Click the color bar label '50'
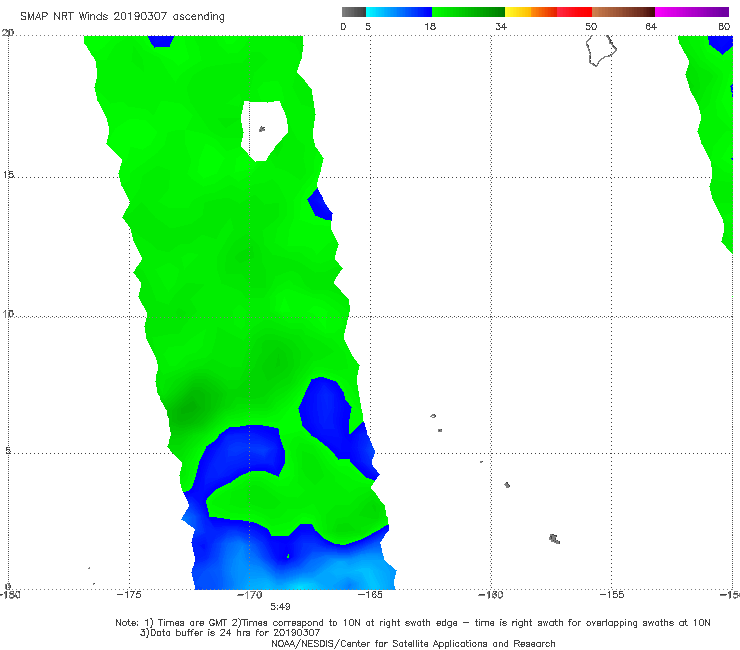Screen dimensions: 740x650 [x=591, y=26]
